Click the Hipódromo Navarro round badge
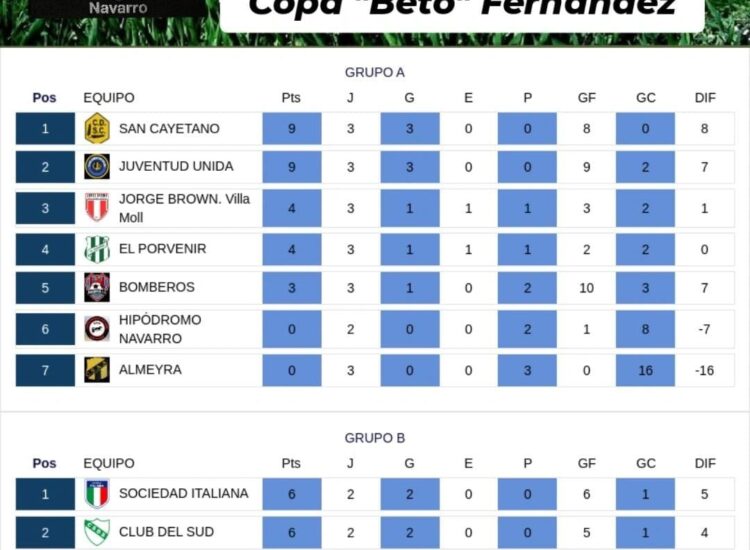Image resolution: width=750 pixels, height=550 pixels. pos(97,329)
